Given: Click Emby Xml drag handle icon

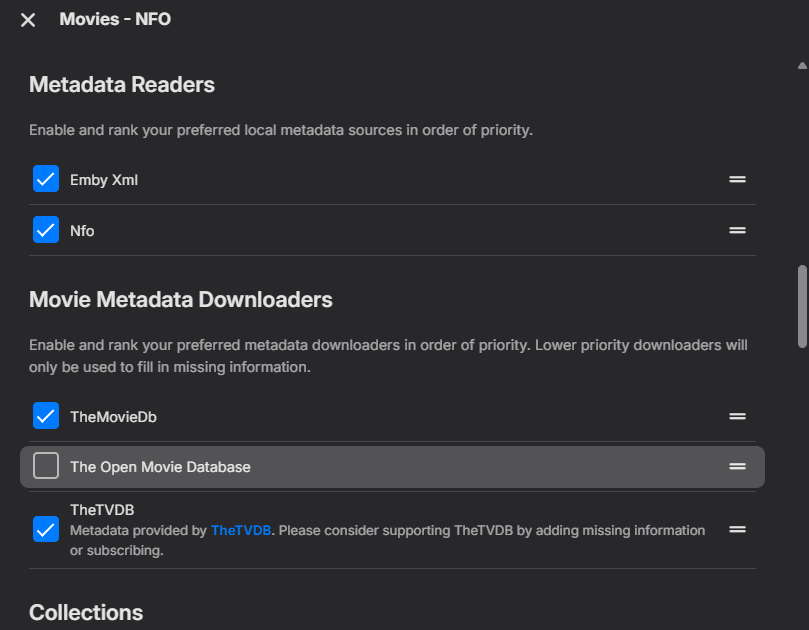Looking at the screenshot, I should [737, 180].
